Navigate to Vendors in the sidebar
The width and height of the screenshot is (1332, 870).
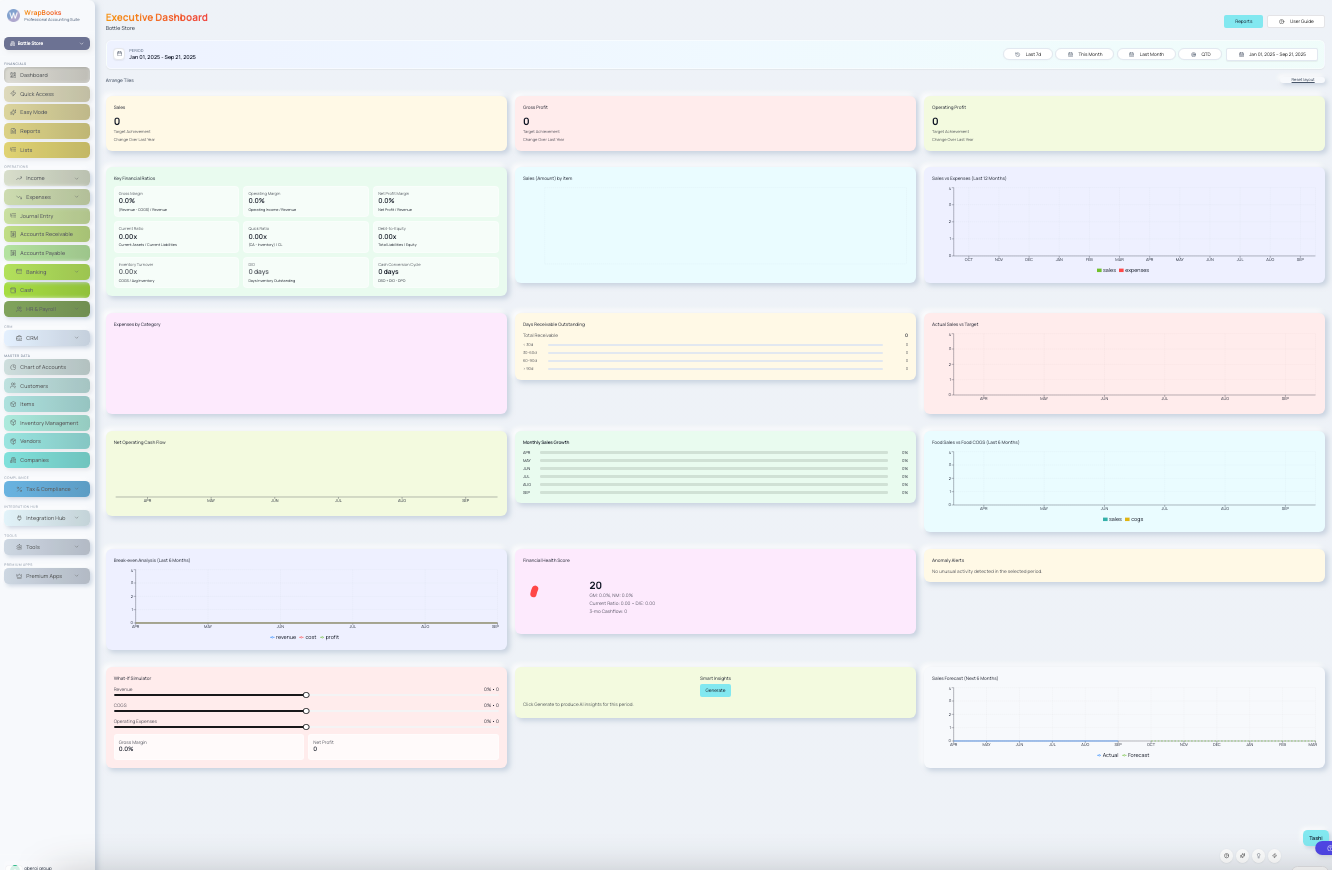pos(47,441)
